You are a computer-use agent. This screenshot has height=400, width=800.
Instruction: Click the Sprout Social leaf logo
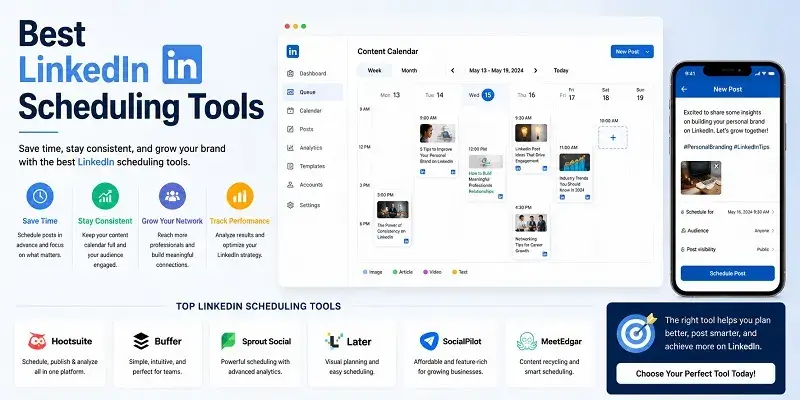click(228, 341)
